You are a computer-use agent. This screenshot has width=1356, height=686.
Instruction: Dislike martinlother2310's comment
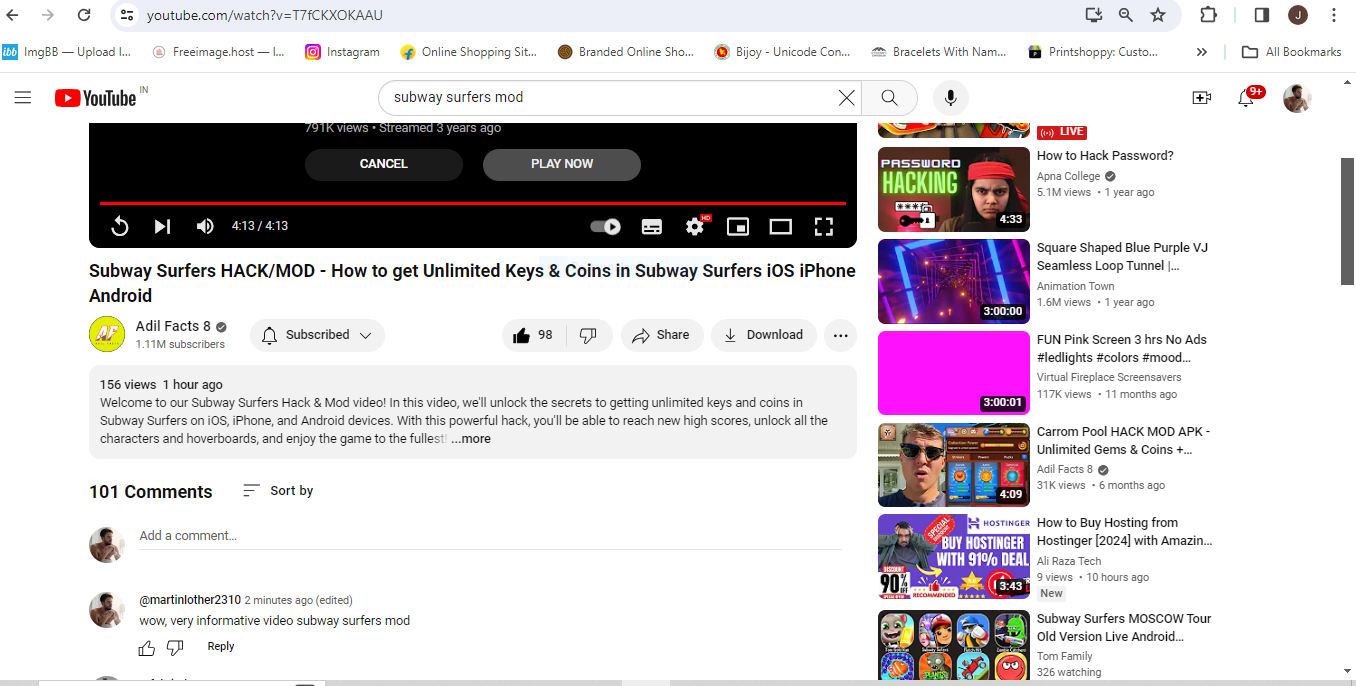pos(175,648)
